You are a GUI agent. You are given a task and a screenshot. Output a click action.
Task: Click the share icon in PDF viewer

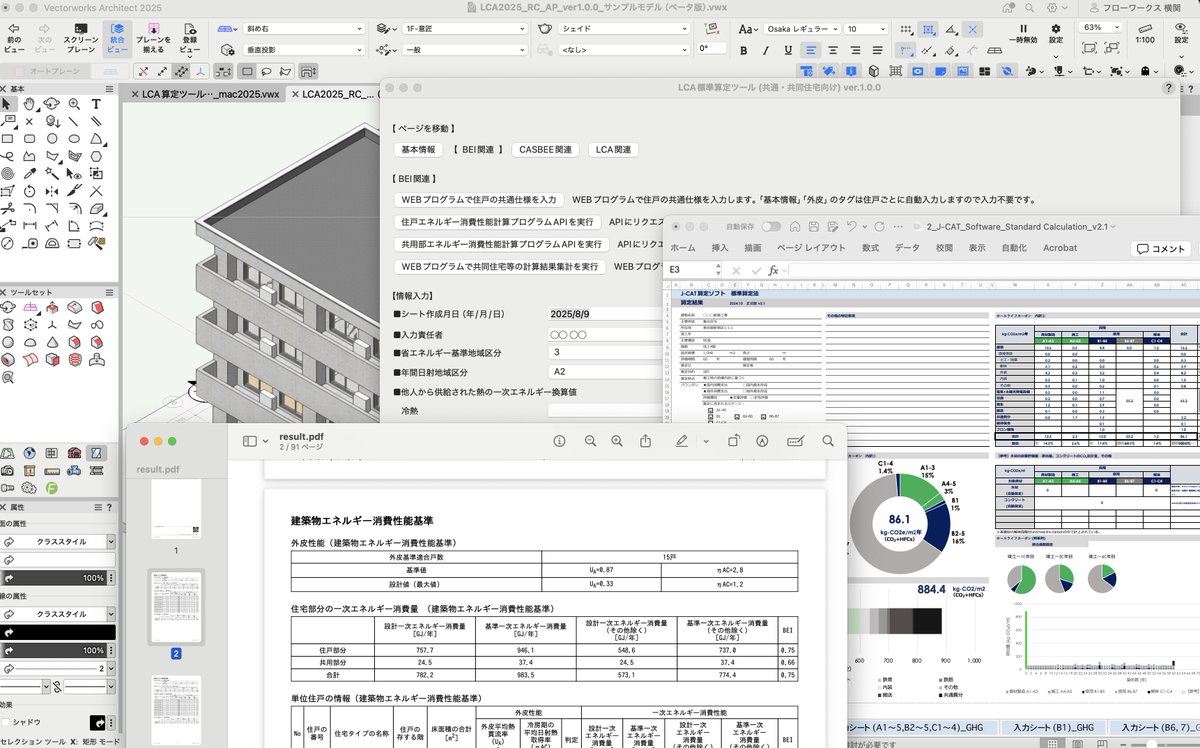646,441
